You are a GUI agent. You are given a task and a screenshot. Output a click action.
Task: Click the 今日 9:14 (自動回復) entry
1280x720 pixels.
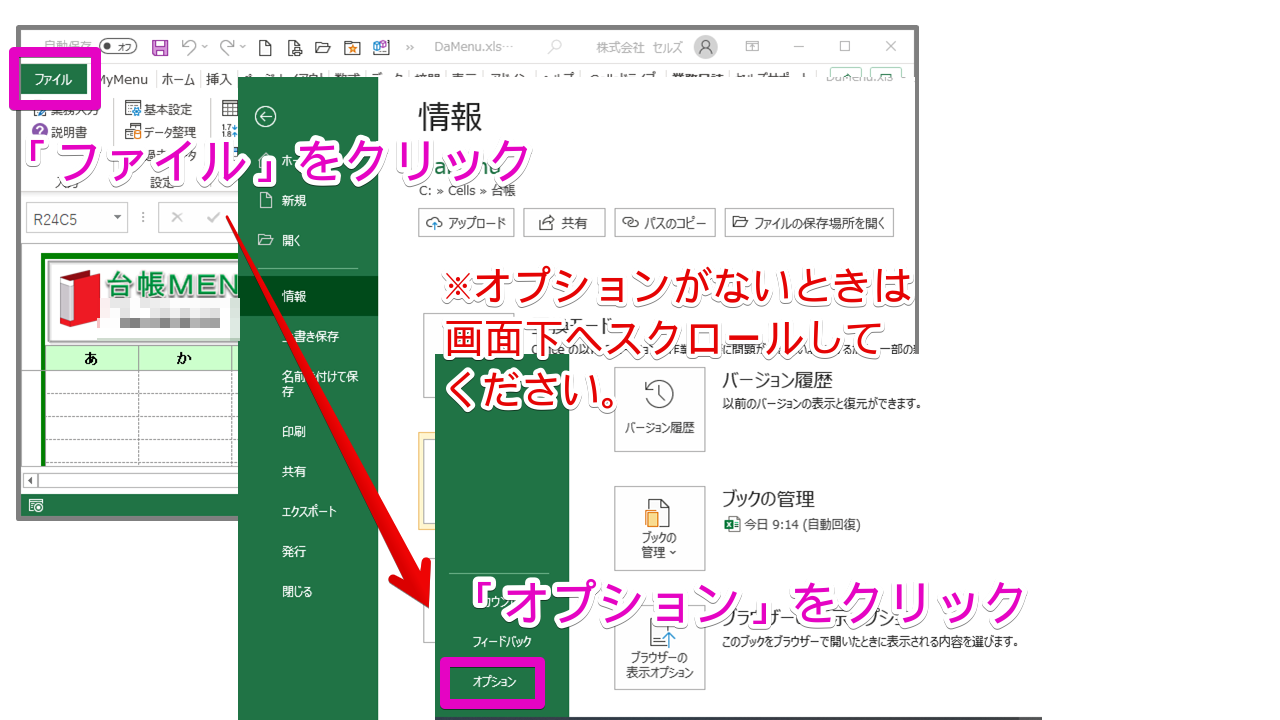click(791, 524)
